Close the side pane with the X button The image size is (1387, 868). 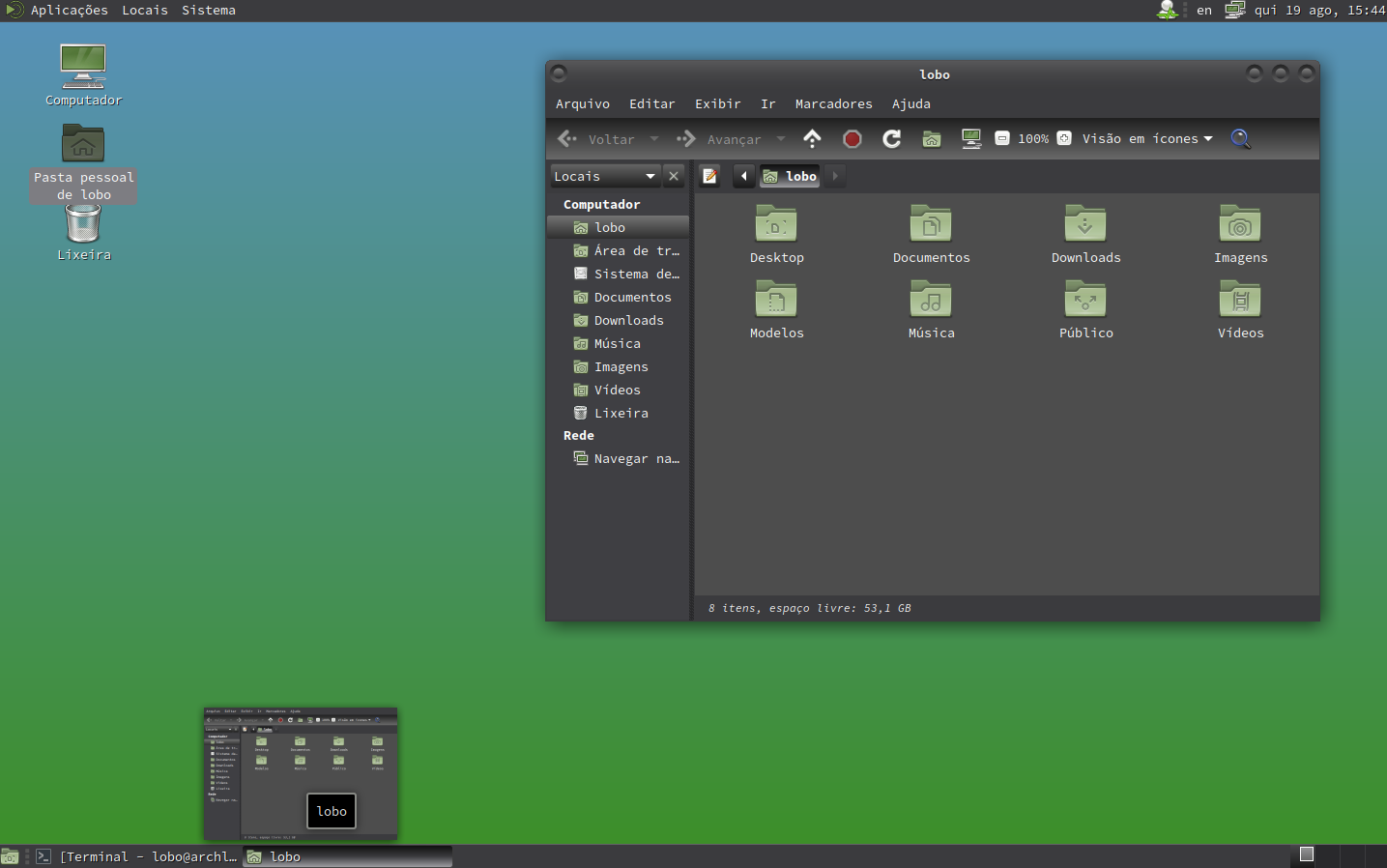click(x=674, y=176)
